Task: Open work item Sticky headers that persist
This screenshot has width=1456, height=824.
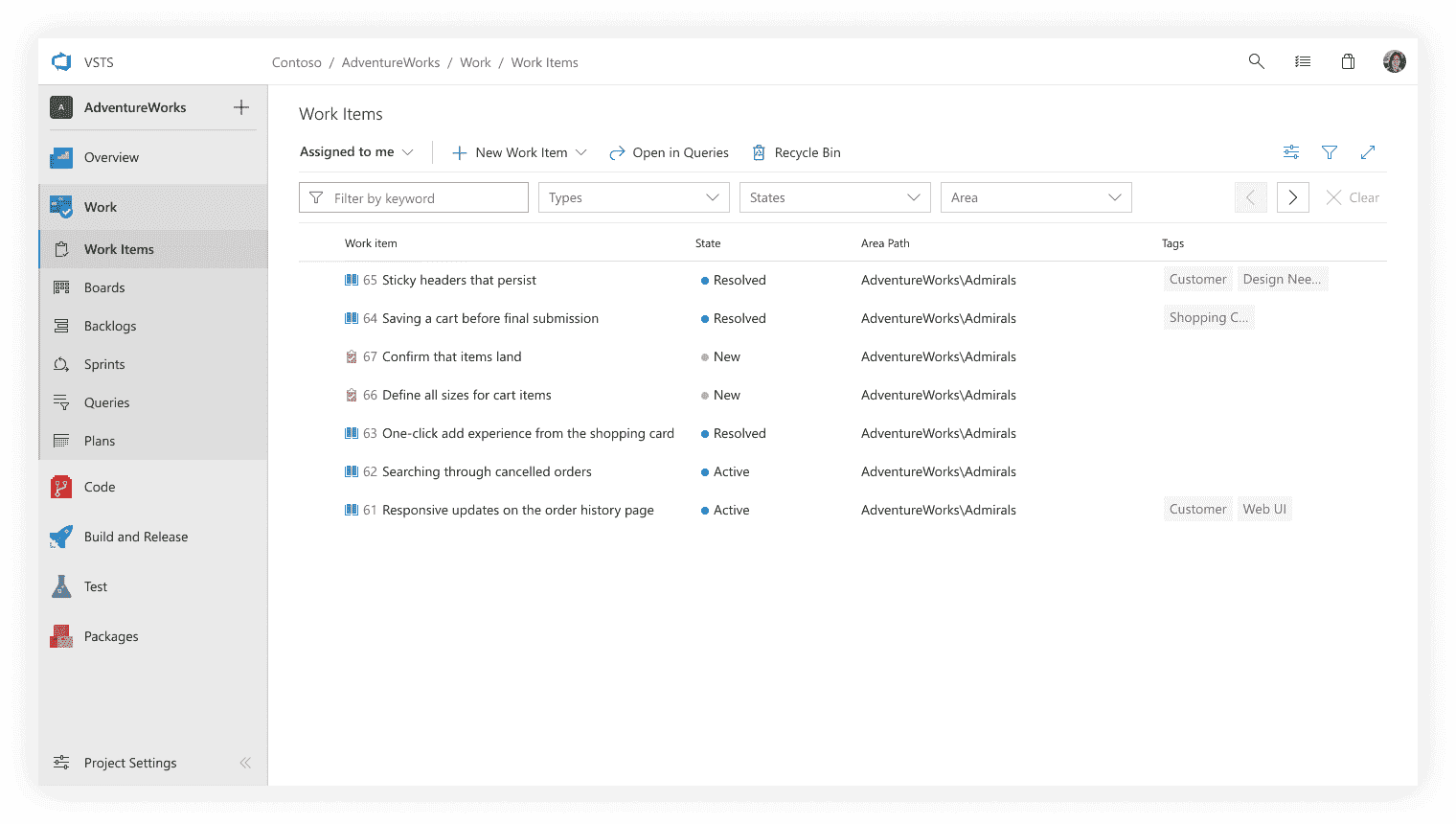Action: click(459, 280)
